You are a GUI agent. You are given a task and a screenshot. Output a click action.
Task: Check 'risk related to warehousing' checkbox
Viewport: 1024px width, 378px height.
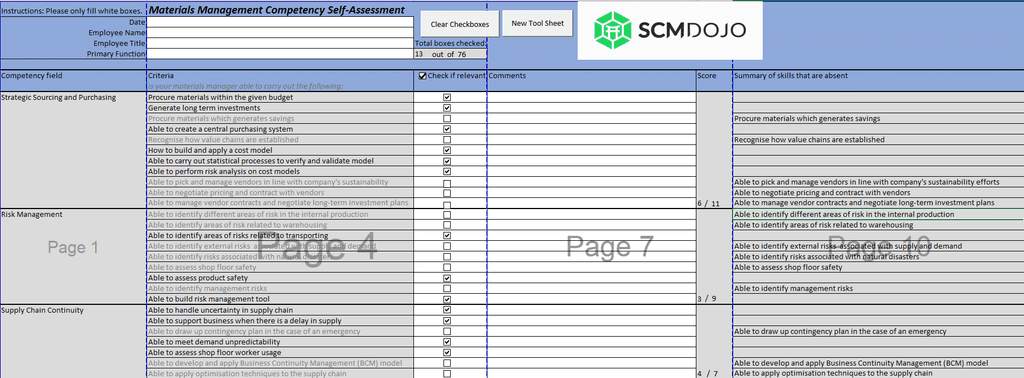click(447, 225)
